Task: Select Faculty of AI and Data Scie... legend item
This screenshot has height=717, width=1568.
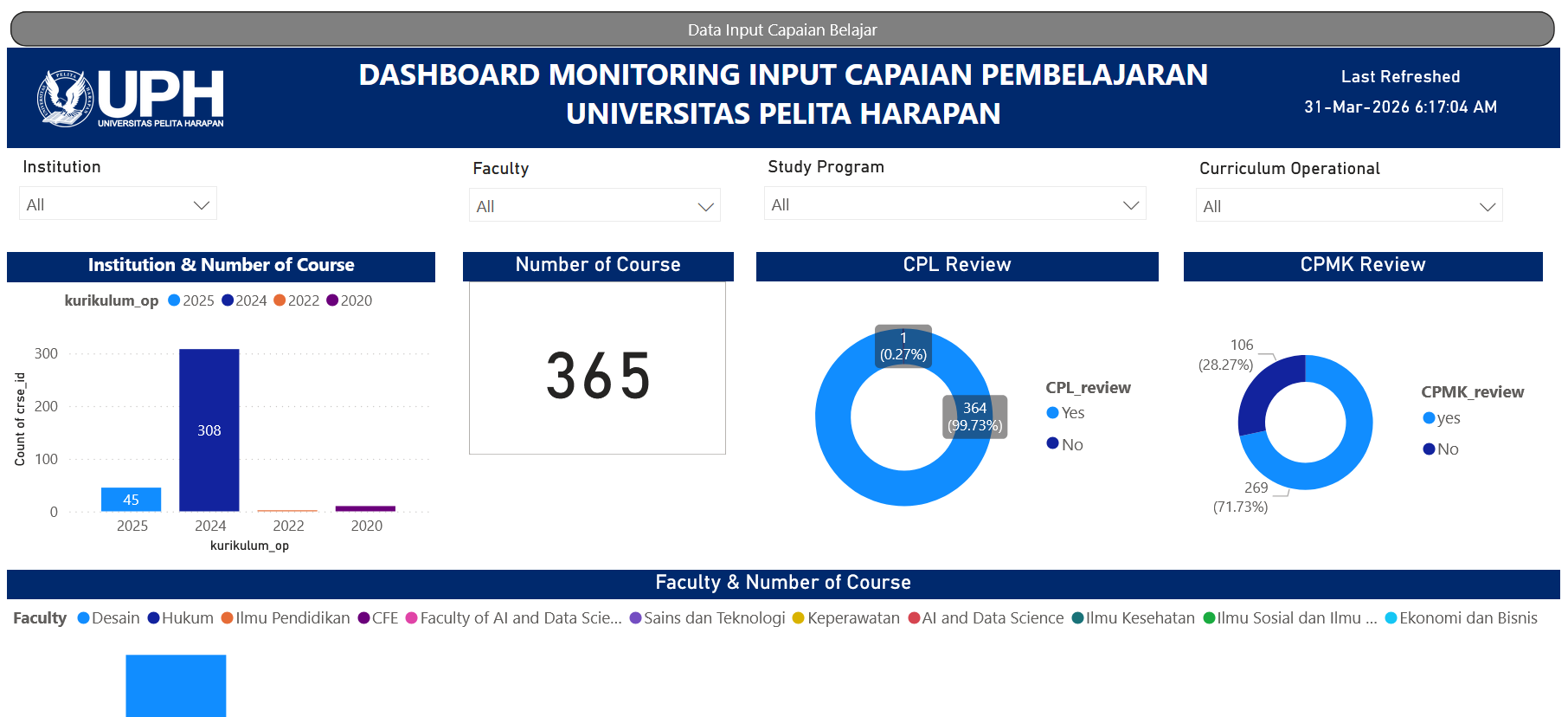Action: tap(514, 618)
